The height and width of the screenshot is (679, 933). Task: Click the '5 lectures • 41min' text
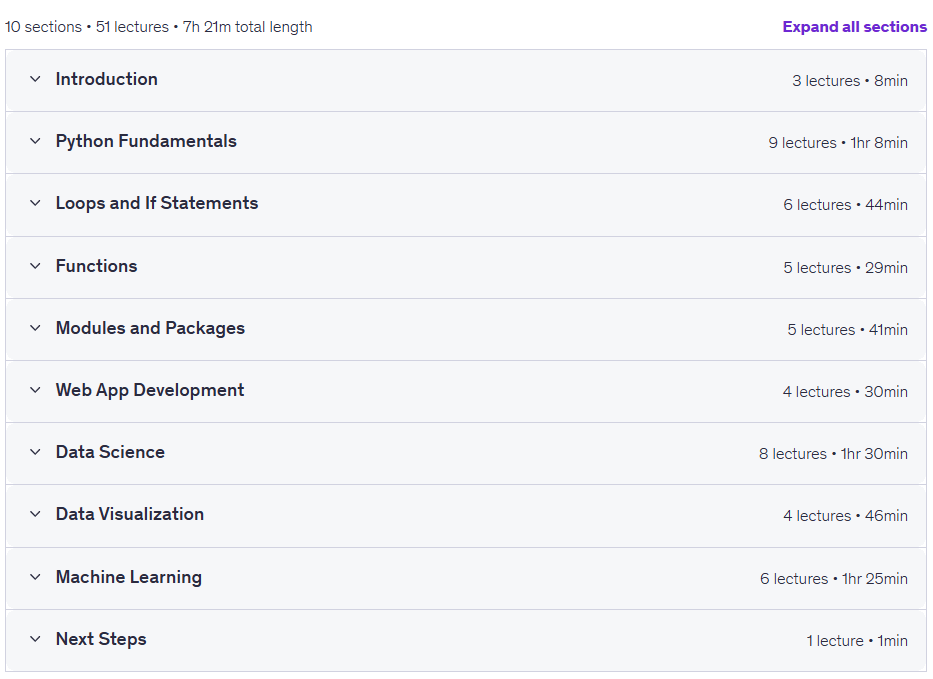(x=847, y=330)
